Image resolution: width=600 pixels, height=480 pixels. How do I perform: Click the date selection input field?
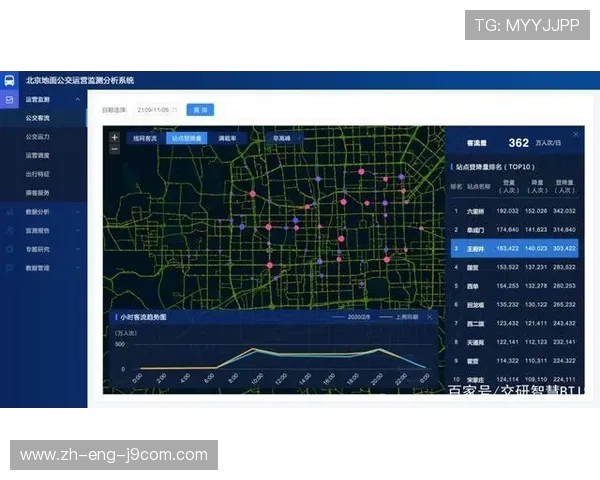(x=155, y=109)
